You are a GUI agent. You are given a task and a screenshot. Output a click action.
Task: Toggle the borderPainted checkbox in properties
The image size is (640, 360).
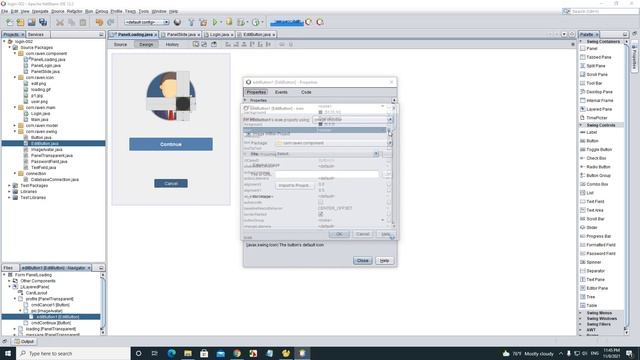320,214
